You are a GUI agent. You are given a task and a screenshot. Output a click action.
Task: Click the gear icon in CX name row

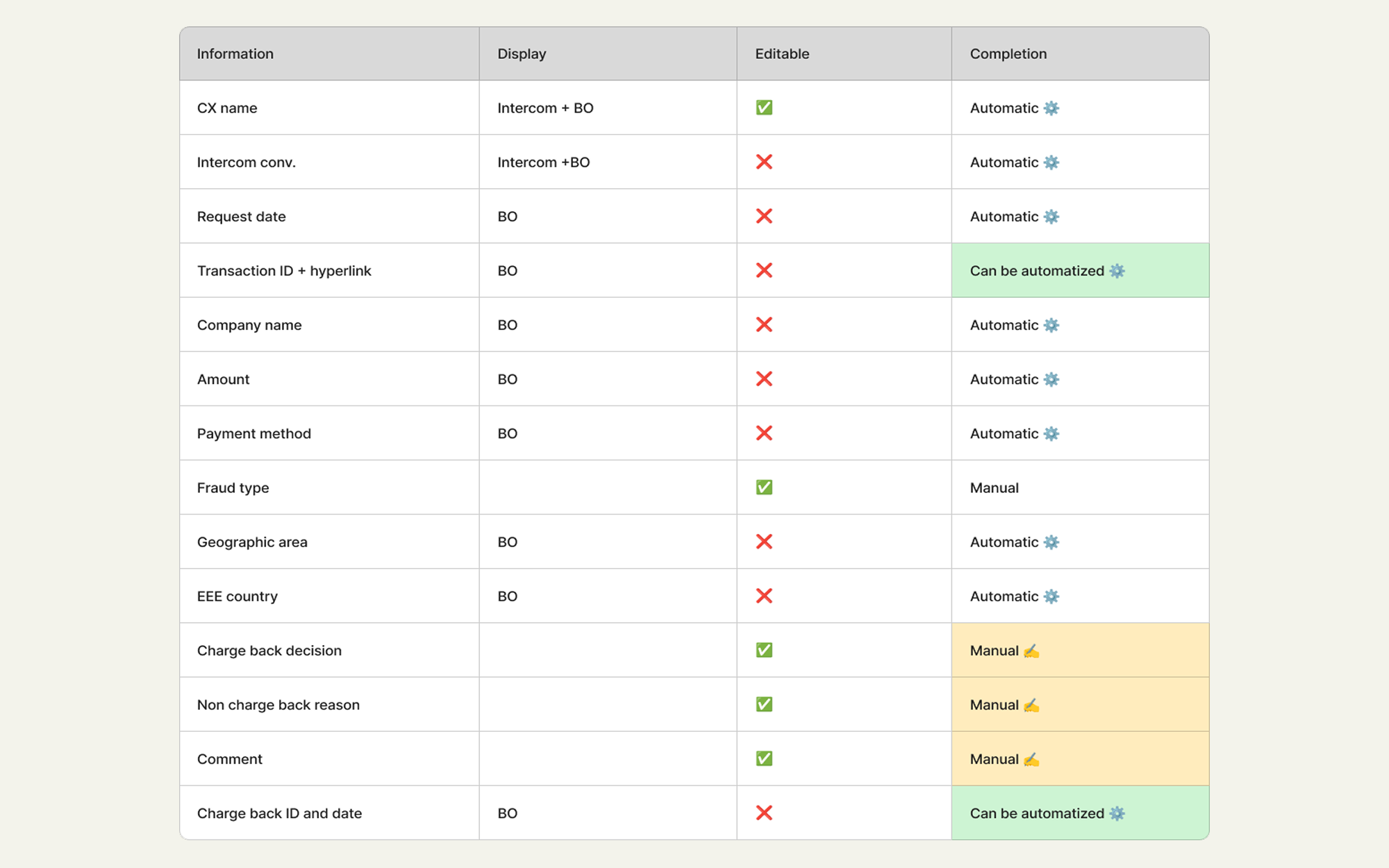(x=1051, y=108)
